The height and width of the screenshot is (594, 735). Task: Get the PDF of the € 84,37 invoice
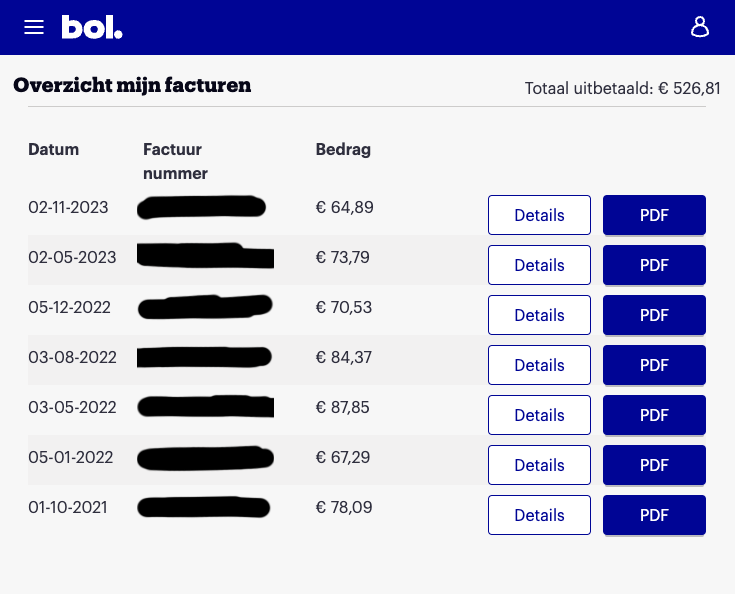[654, 365]
